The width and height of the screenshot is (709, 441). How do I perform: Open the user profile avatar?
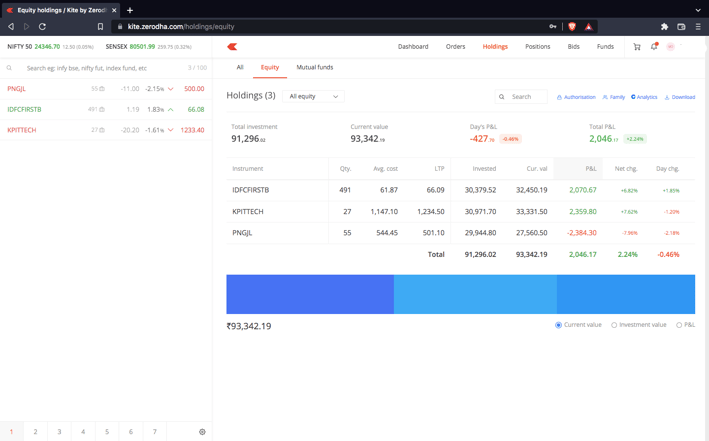[671, 47]
